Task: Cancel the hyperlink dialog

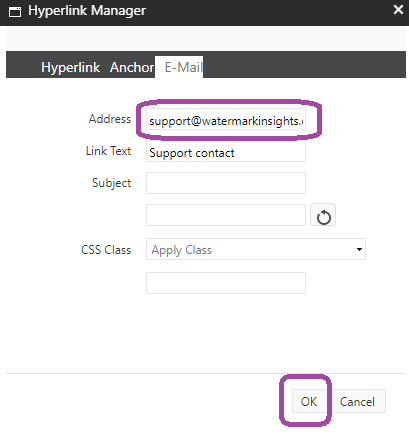Action: (357, 401)
